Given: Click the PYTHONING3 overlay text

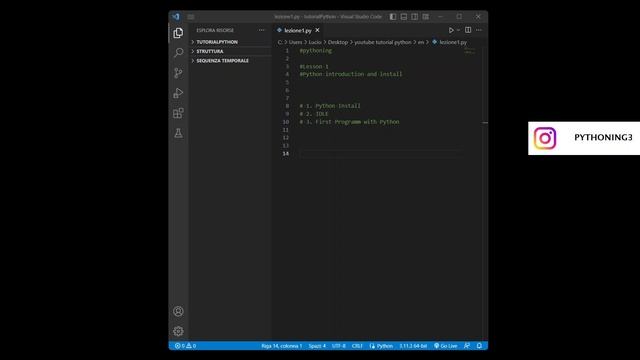Looking at the screenshot, I should tap(603, 138).
